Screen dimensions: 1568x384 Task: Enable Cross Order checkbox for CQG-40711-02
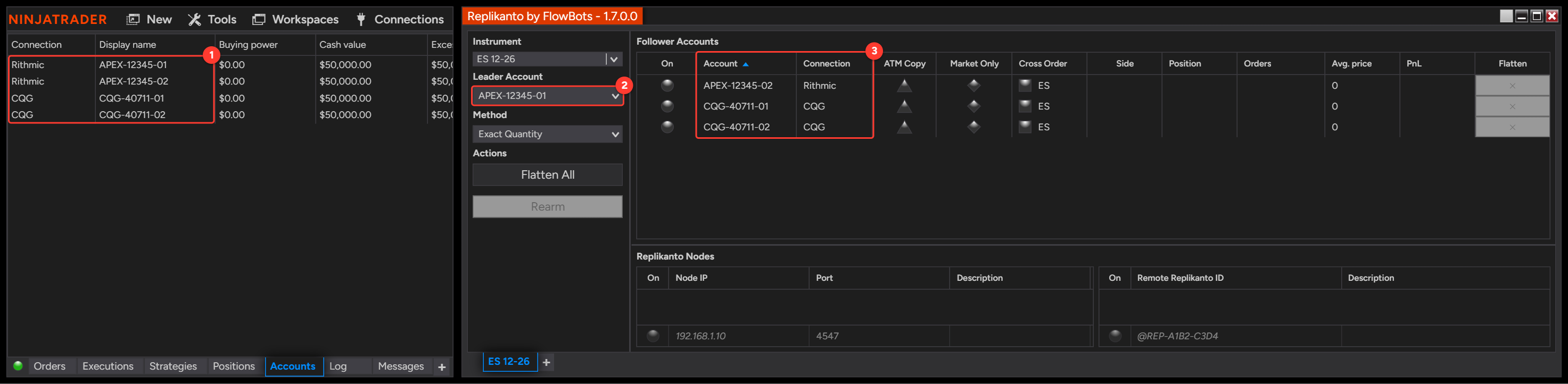pyautogui.click(x=1025, y=127)
